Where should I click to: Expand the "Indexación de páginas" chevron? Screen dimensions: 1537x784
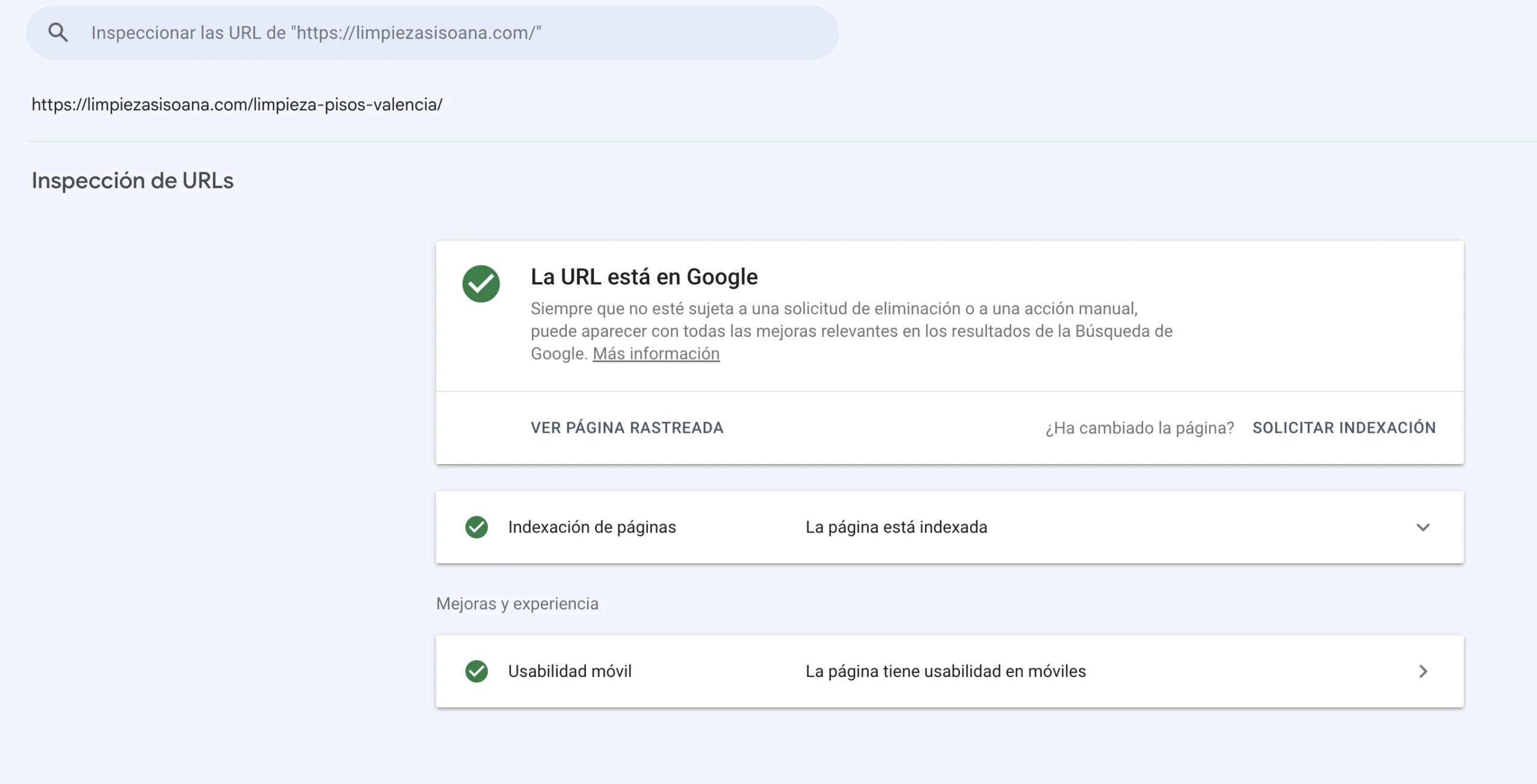coord(1423,527)
